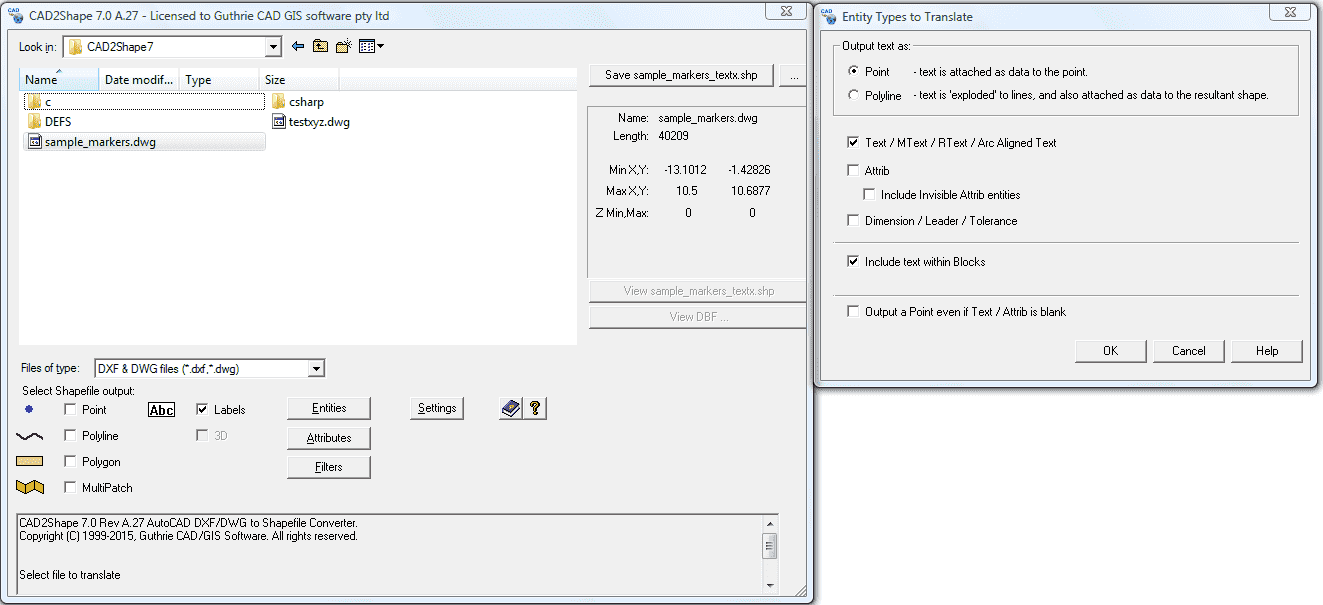This screenshot has height=605, width=1323.
Task: Go up one folder level
Action: tap(321, 46)
